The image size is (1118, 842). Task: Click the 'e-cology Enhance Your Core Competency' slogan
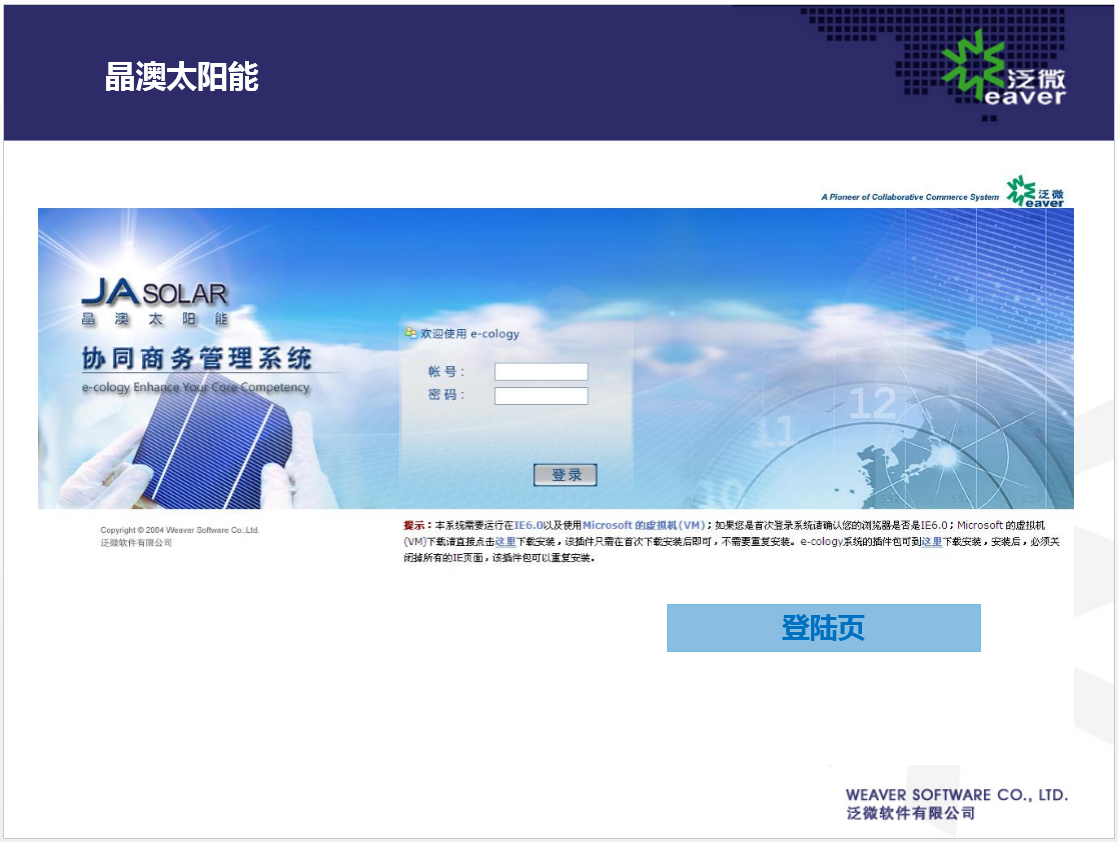pos(196,387)
